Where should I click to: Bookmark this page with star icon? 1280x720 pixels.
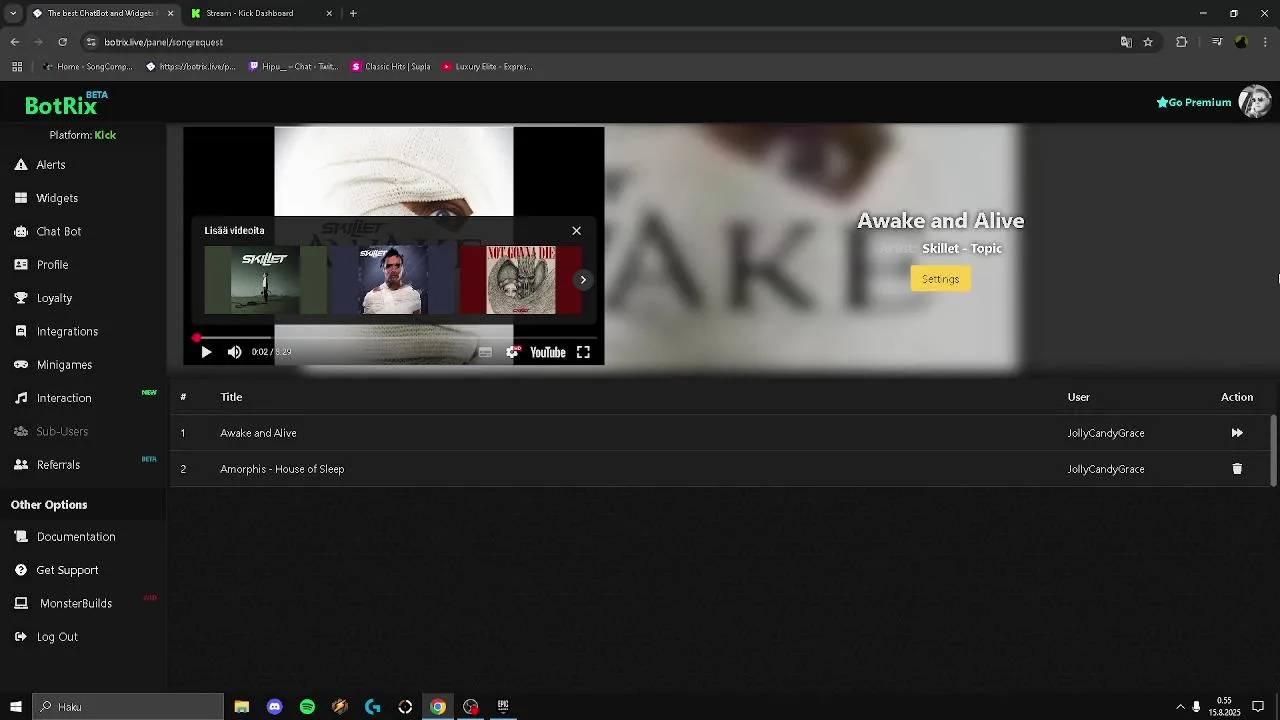(1148, 42)
